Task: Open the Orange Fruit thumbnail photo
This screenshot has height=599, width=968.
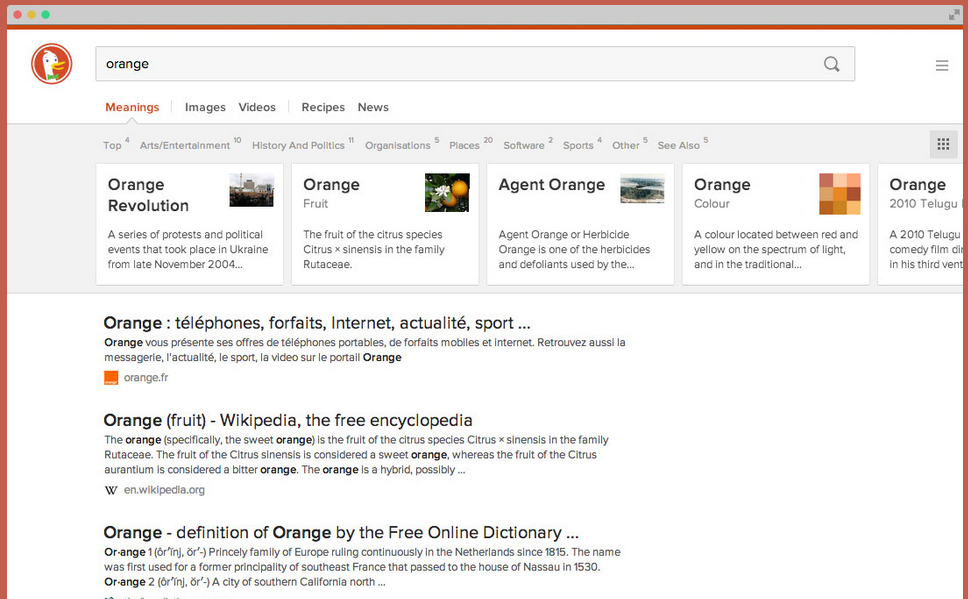Action: [x=447, y=193]
